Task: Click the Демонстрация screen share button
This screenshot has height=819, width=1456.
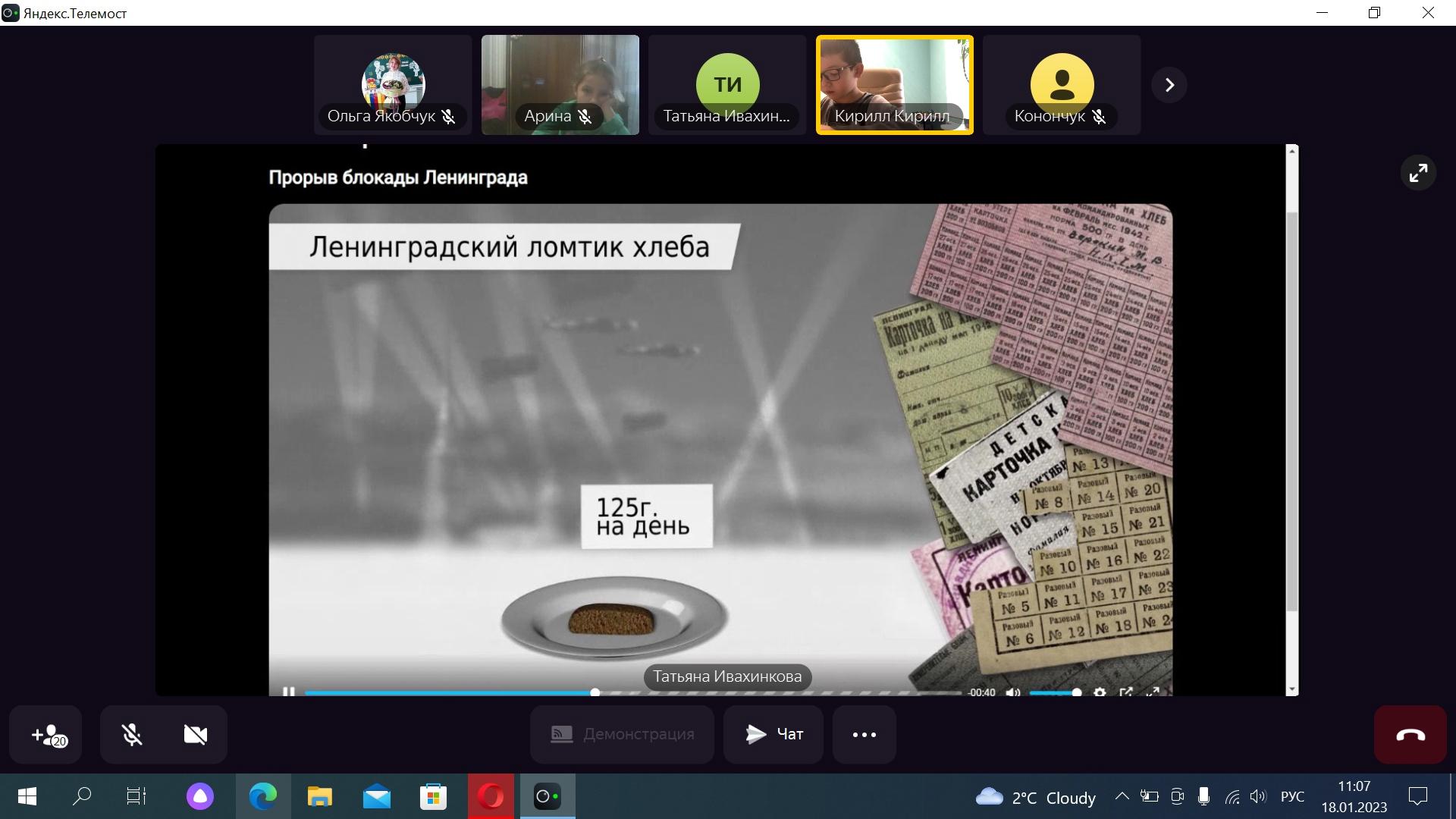Action: [622, 734]
